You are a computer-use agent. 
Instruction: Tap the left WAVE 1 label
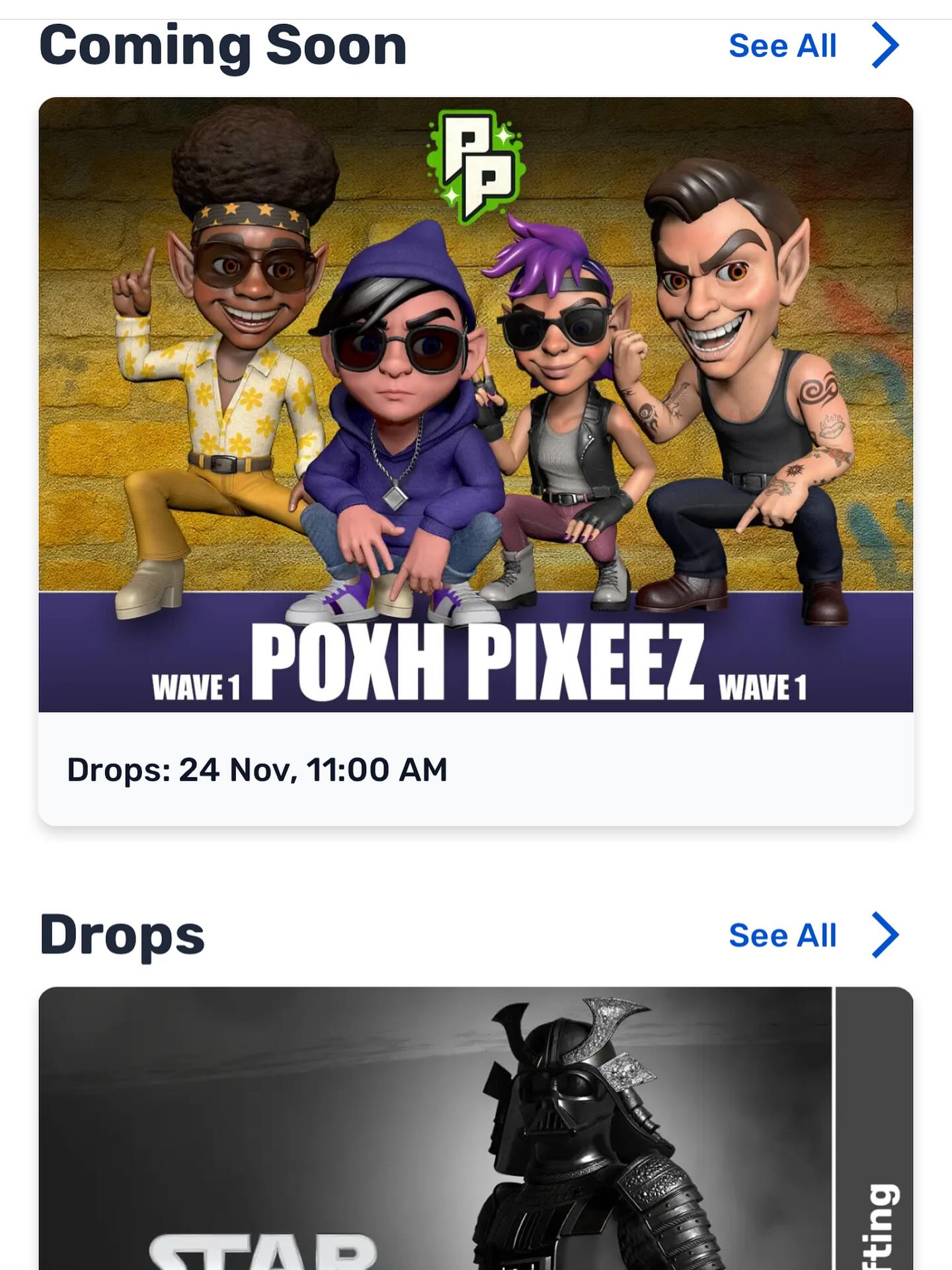pos(196,687)
